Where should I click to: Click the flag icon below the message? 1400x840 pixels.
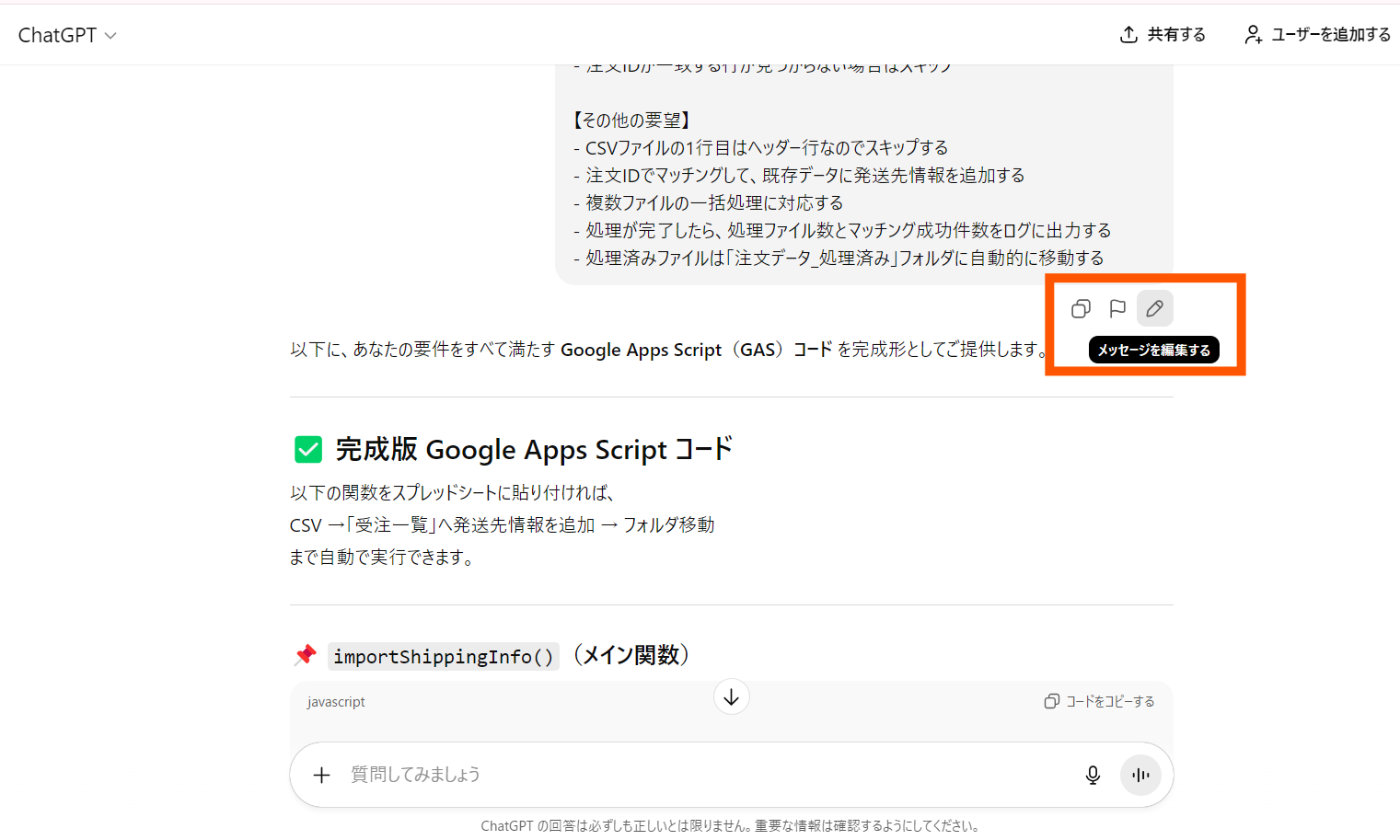[1117, 309]
